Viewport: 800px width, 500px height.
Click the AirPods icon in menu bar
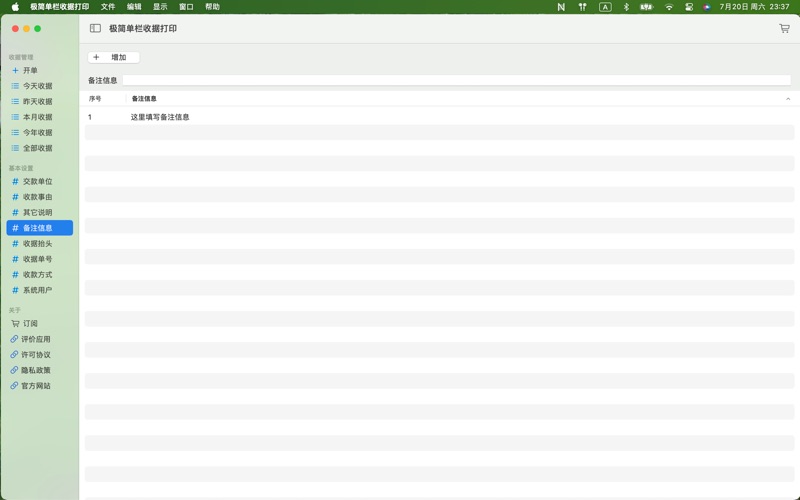582,7
